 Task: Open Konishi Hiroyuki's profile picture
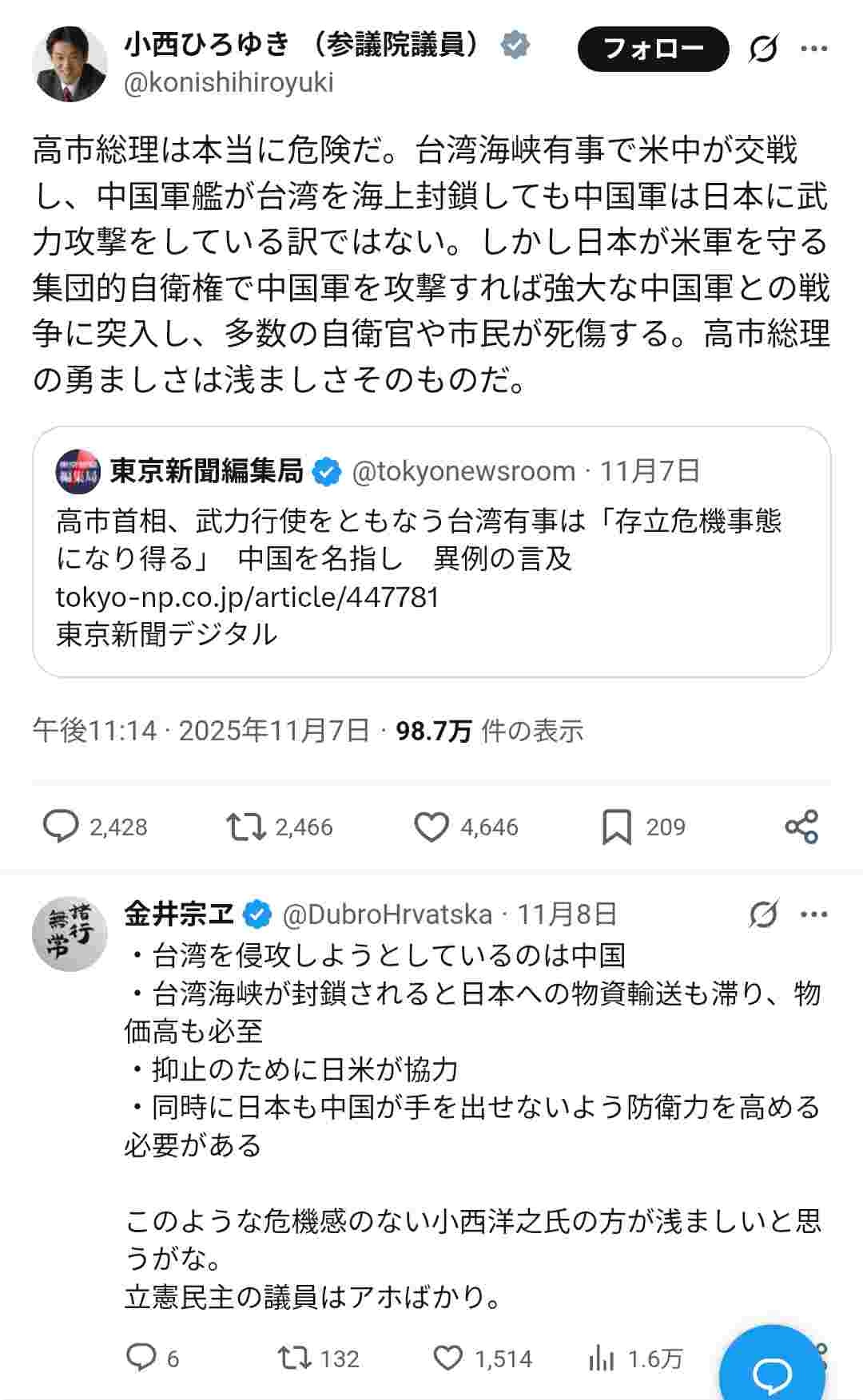[70, 64]
